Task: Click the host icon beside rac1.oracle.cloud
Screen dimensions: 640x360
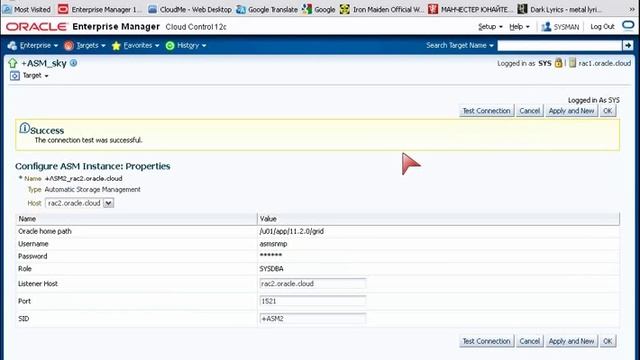Action: [573, 63]
